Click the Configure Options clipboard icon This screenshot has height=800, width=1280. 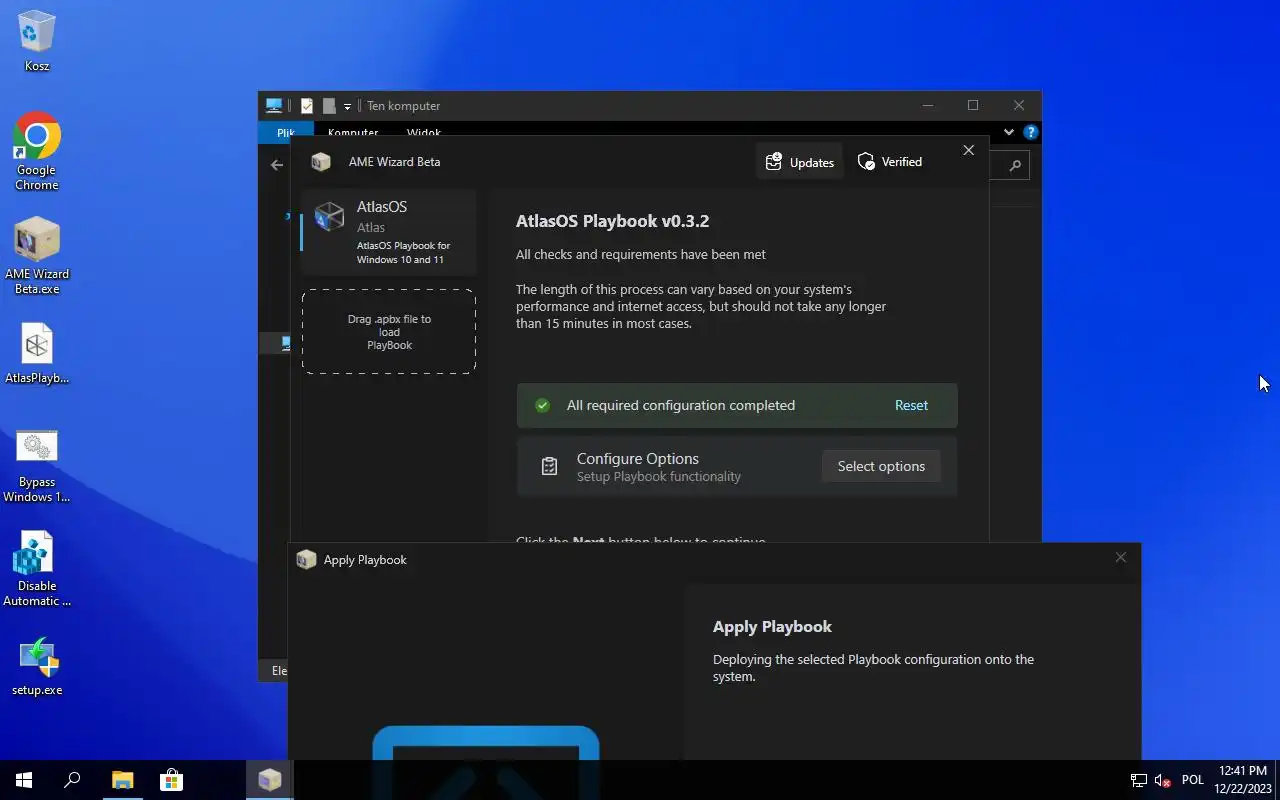[x=549, y=466]
